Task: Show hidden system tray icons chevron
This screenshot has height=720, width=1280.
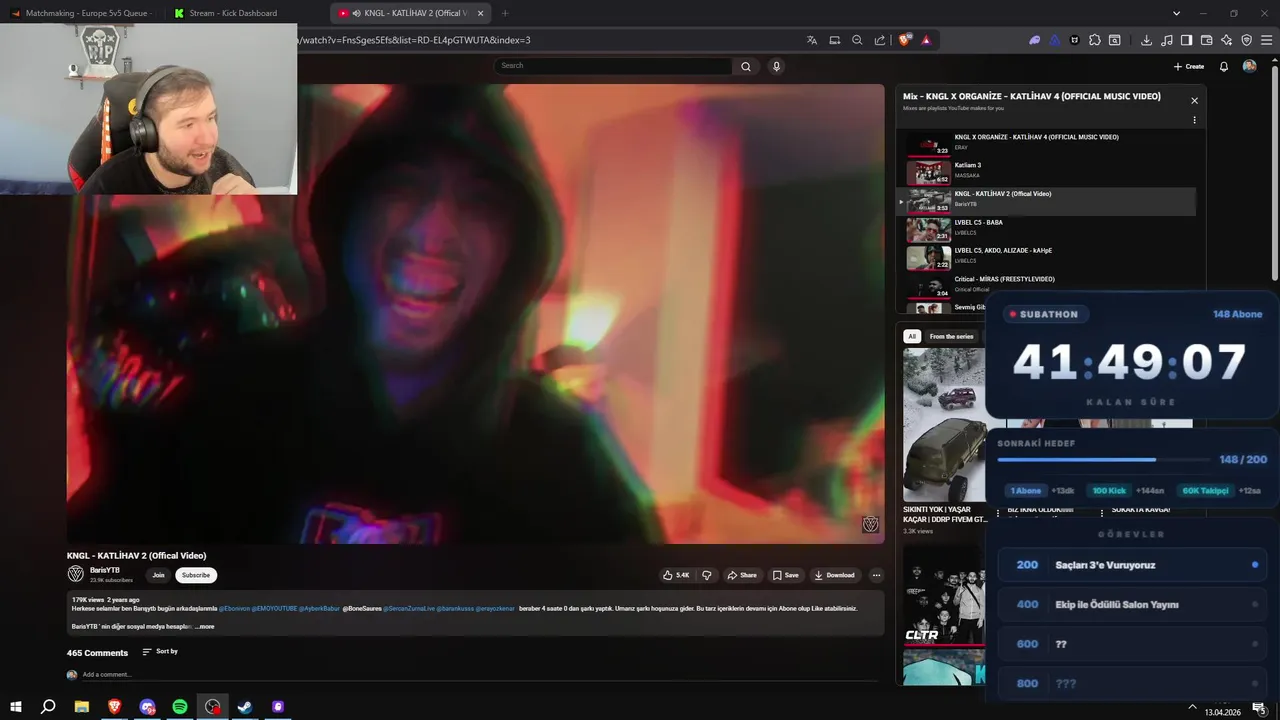Action: (1192, 707)
